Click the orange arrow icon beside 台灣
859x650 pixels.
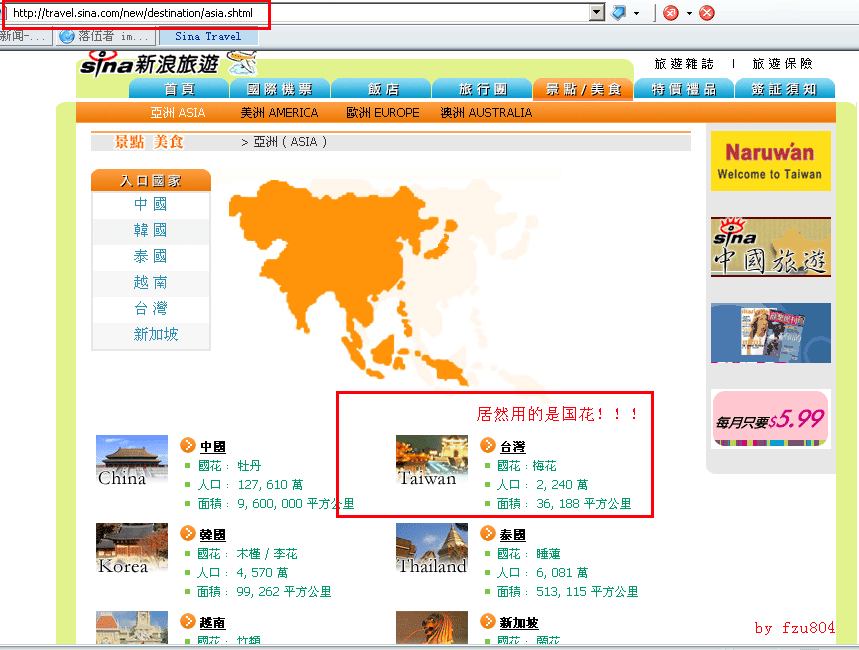(x=488, y=446)
